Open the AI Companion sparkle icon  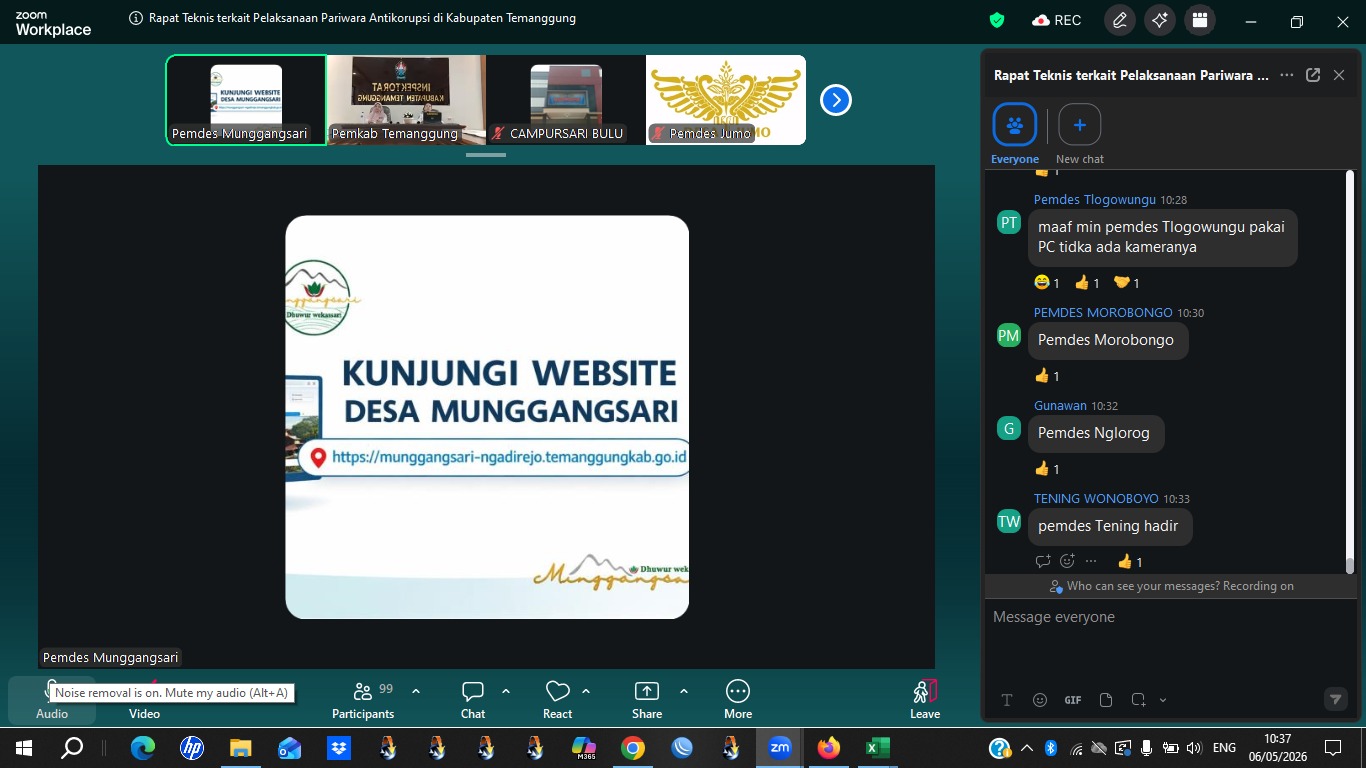click(x=1160, y=20)
